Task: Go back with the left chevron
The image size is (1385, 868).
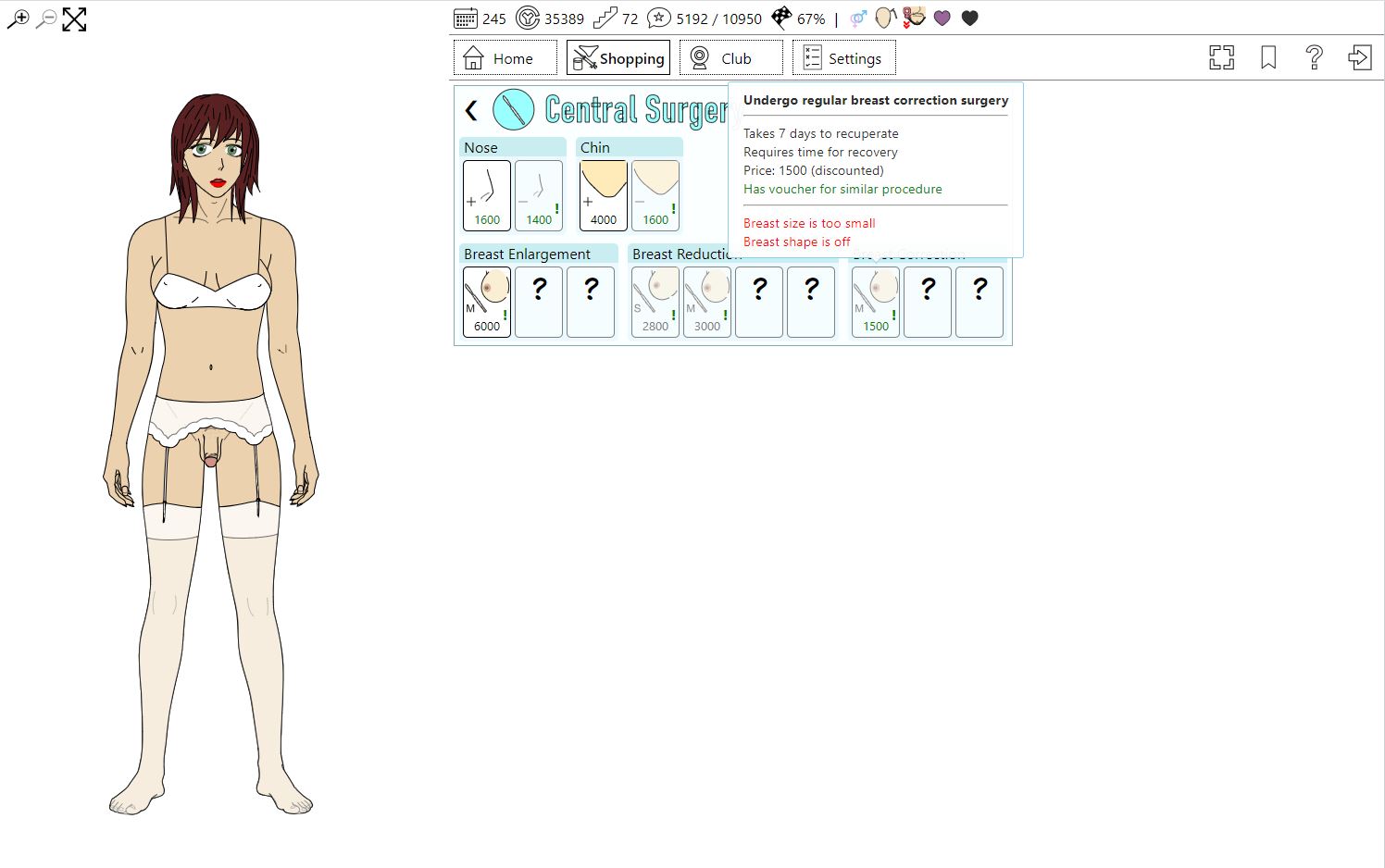Action: pos(471,111)
